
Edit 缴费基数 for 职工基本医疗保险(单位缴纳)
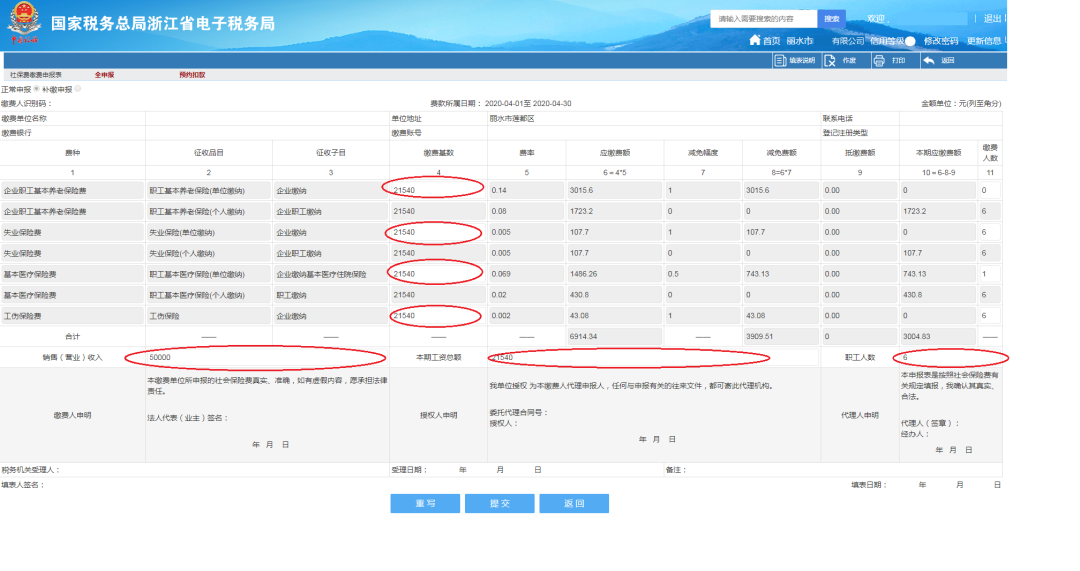click(x=437, y=274)
